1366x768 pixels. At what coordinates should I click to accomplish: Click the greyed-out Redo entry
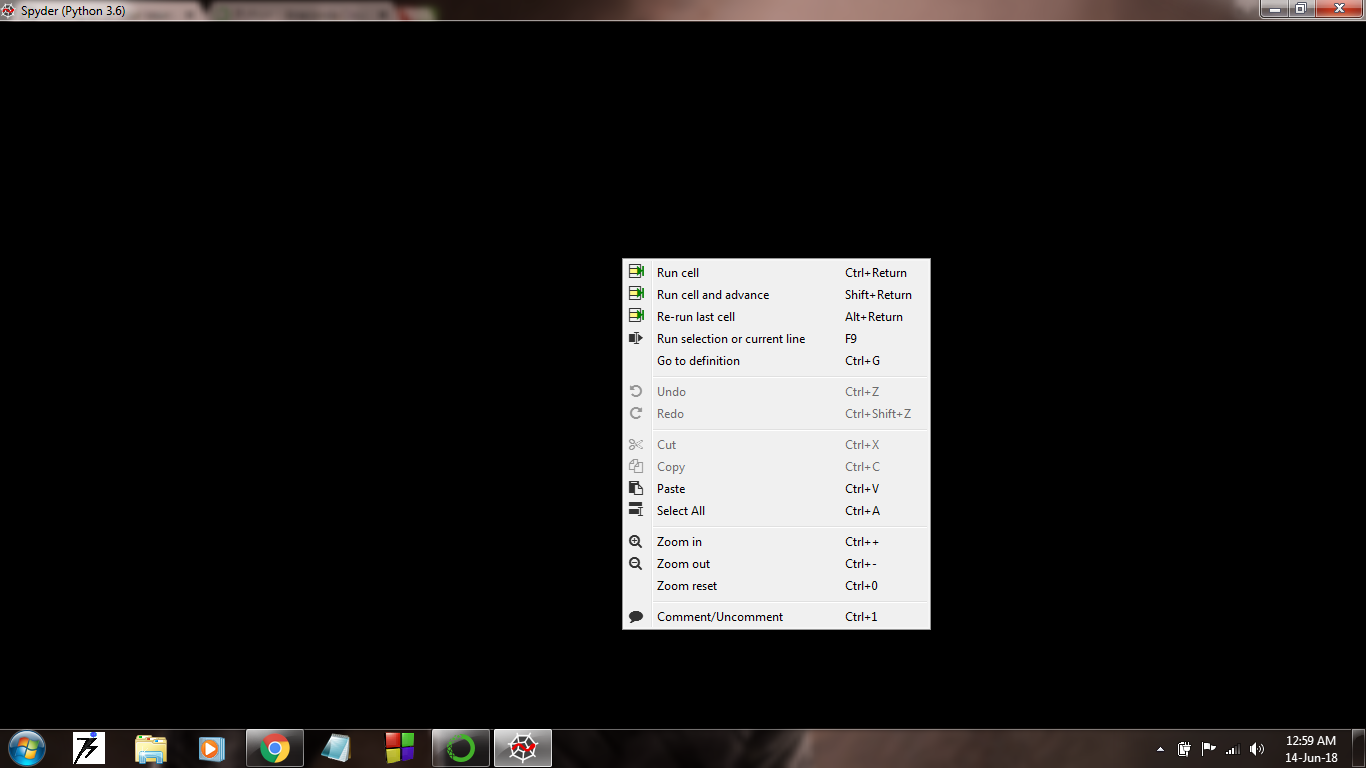pyautogui.click(x=776, y=413)
